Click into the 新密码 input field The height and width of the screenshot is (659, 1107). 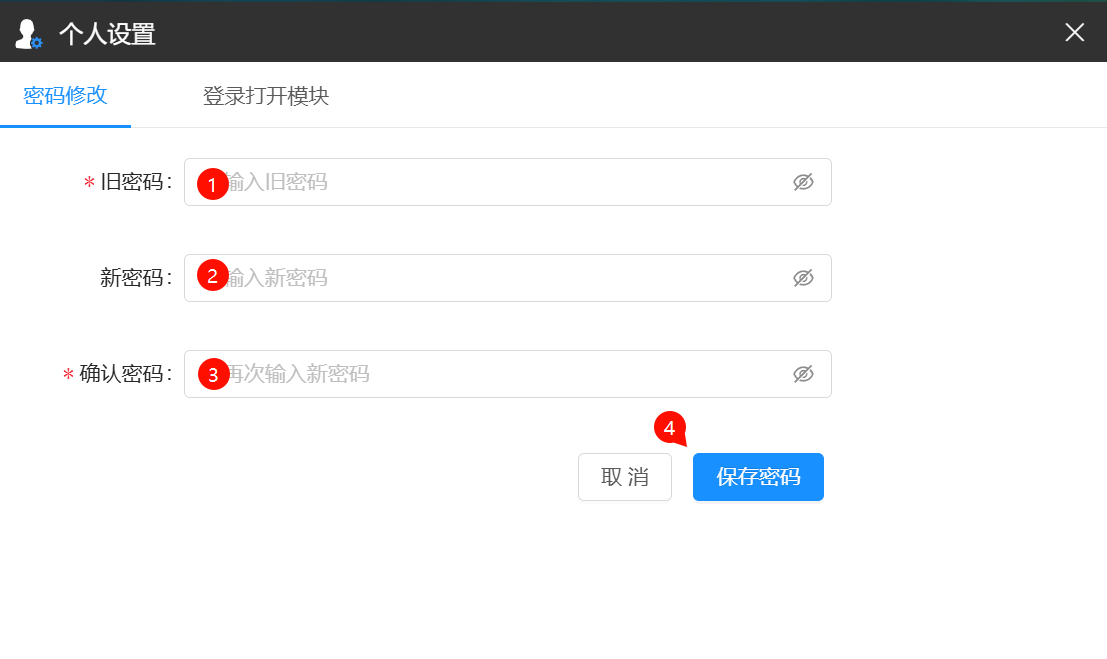pos(500,278)
